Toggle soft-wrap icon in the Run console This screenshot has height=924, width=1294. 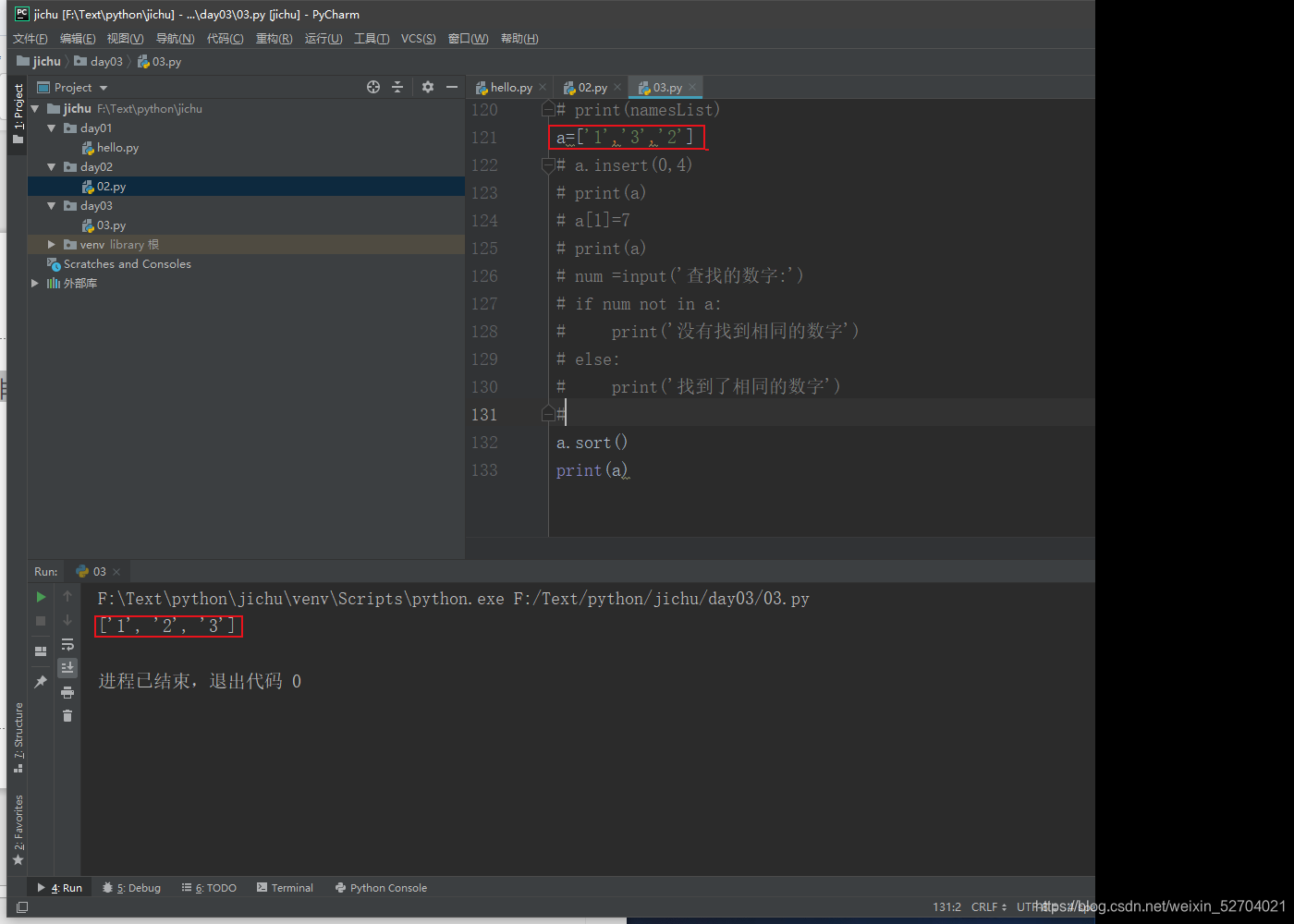tap(67, 644)
